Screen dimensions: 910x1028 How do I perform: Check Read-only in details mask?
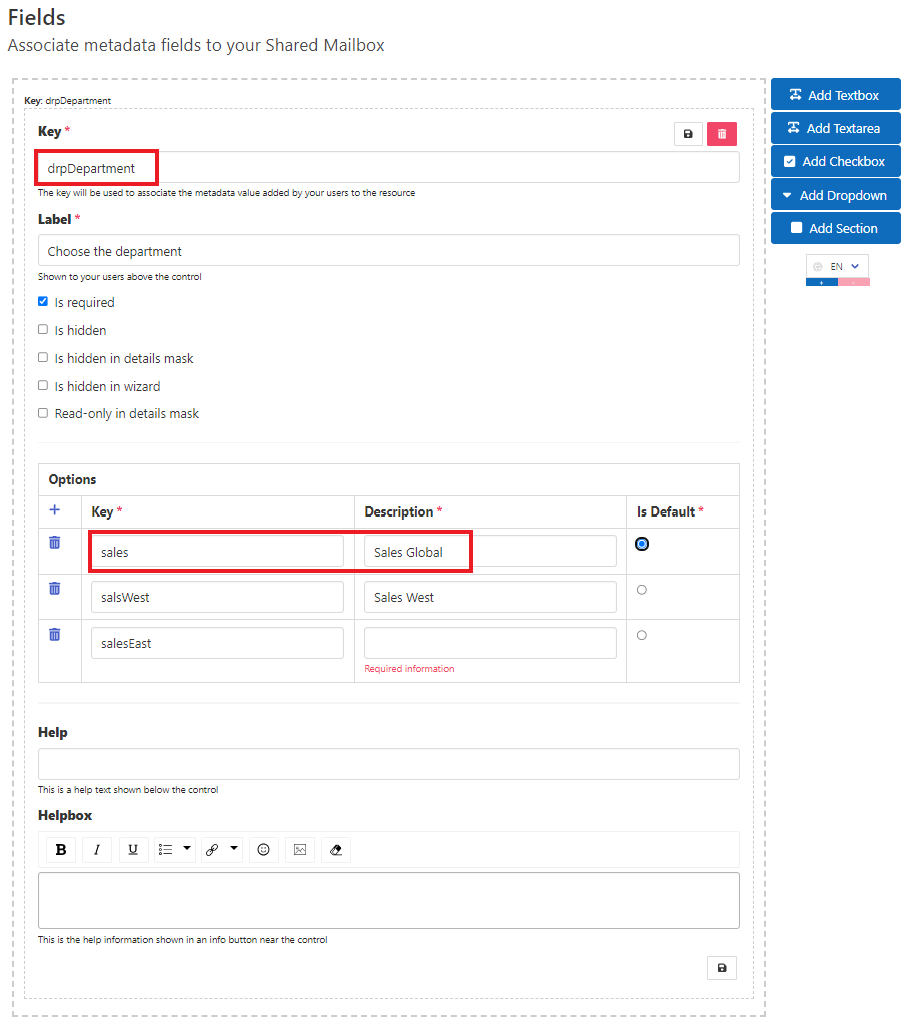(43, 413)
